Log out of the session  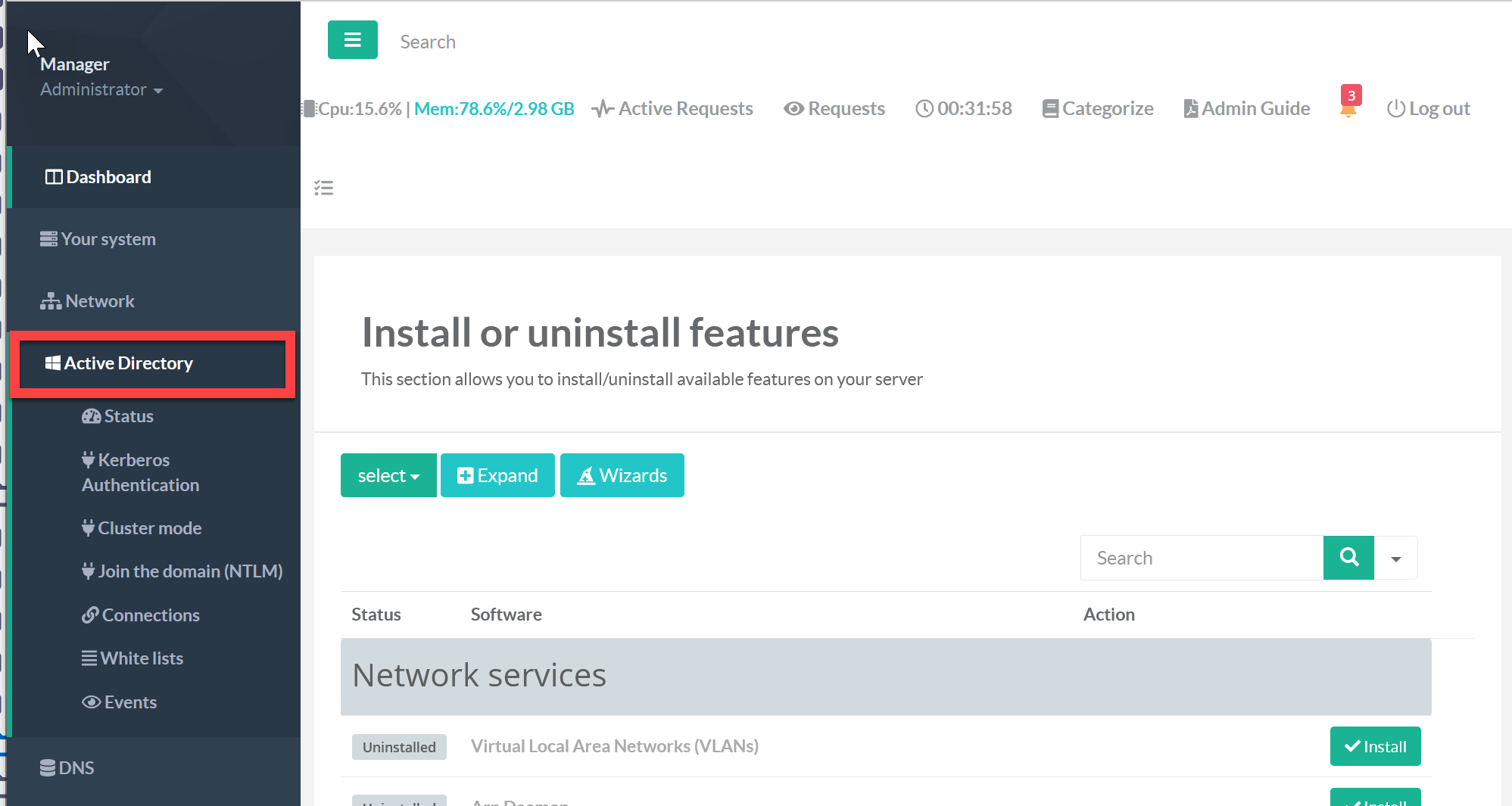pyautogui.click(x=1428, y=109)
